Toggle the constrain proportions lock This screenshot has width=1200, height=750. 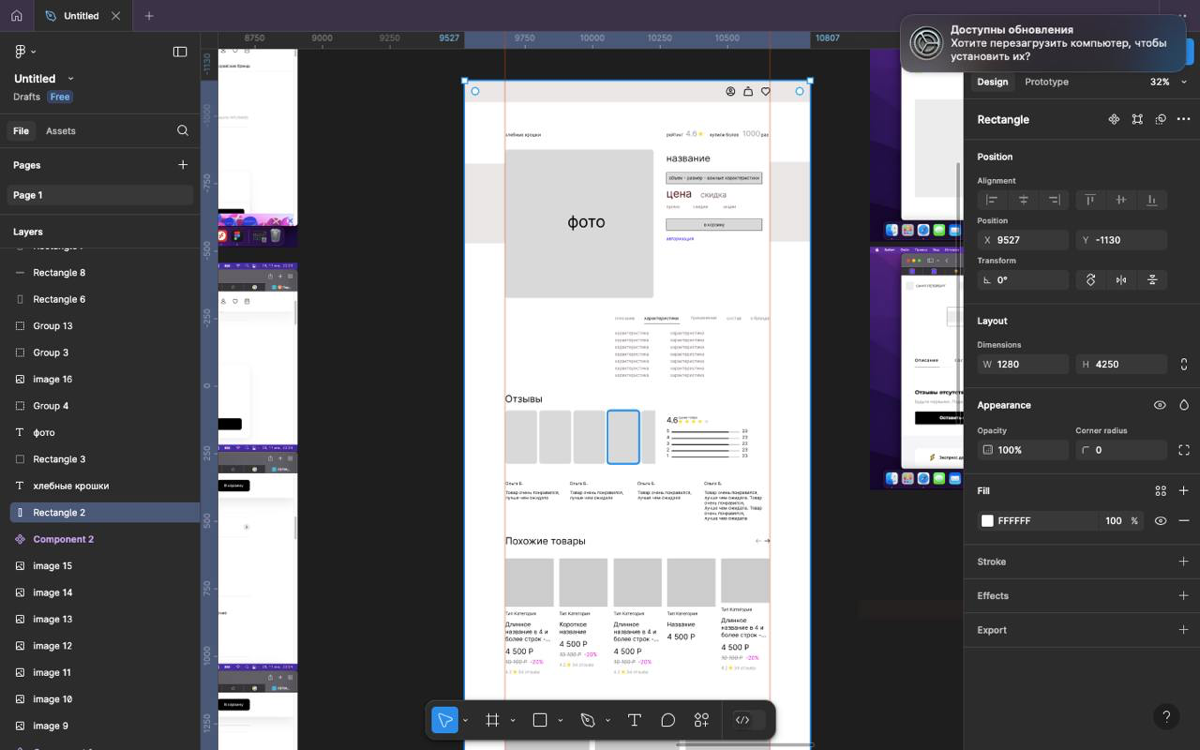pos(1184,364)
